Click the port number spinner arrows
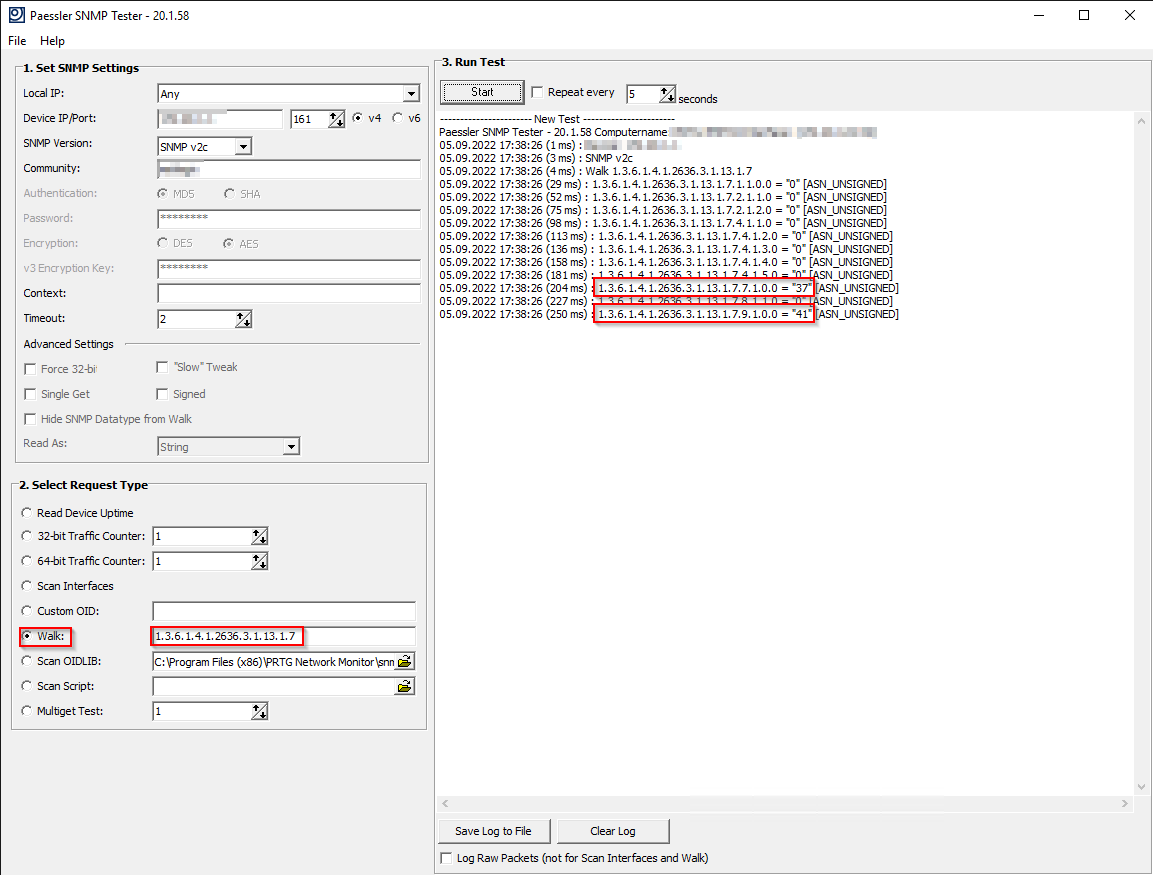 [x=336, y=119]
